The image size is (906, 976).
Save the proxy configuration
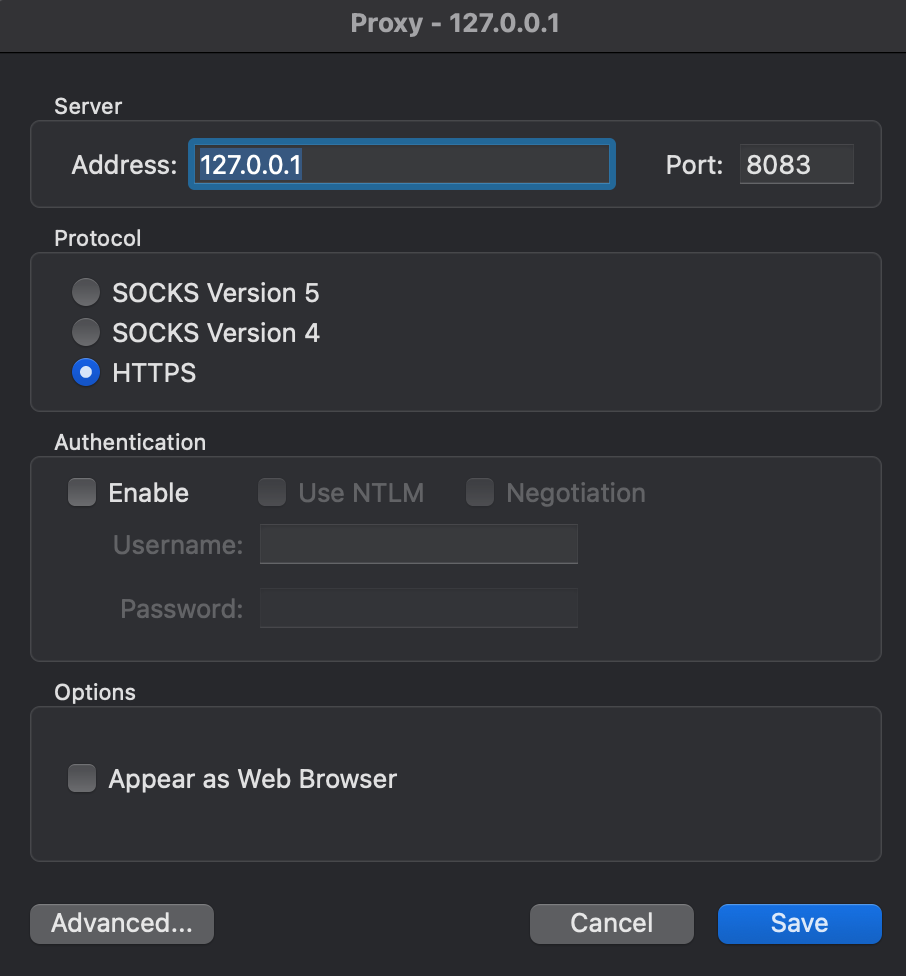[799, 924]
